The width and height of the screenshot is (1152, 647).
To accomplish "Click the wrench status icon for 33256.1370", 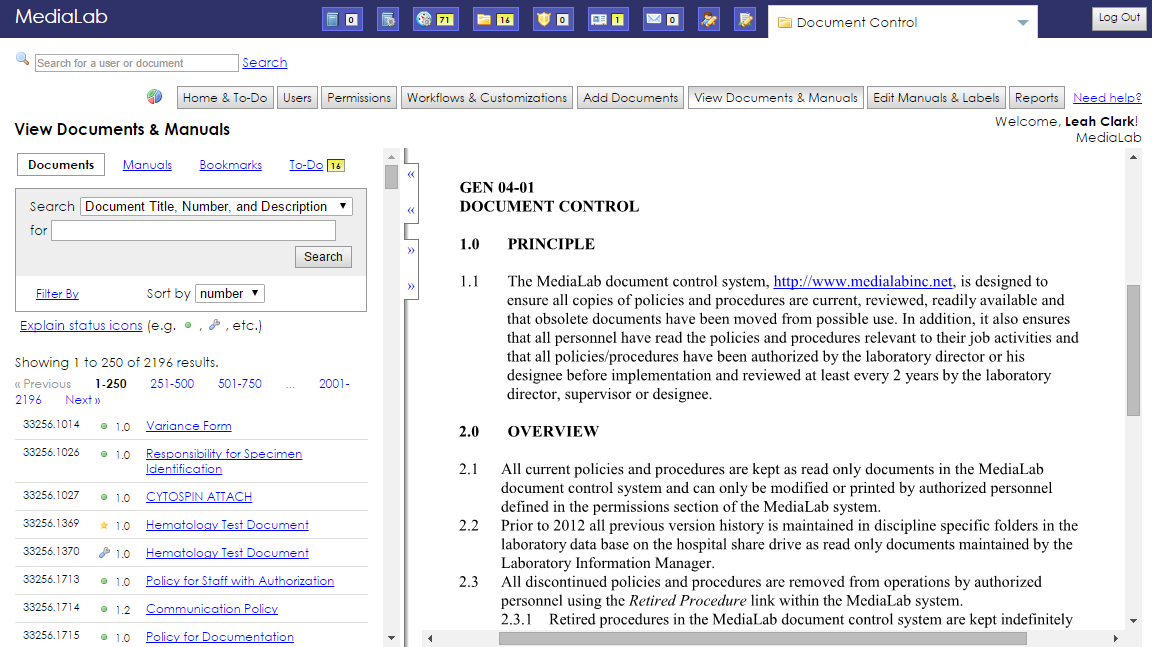I will (104, 552).
